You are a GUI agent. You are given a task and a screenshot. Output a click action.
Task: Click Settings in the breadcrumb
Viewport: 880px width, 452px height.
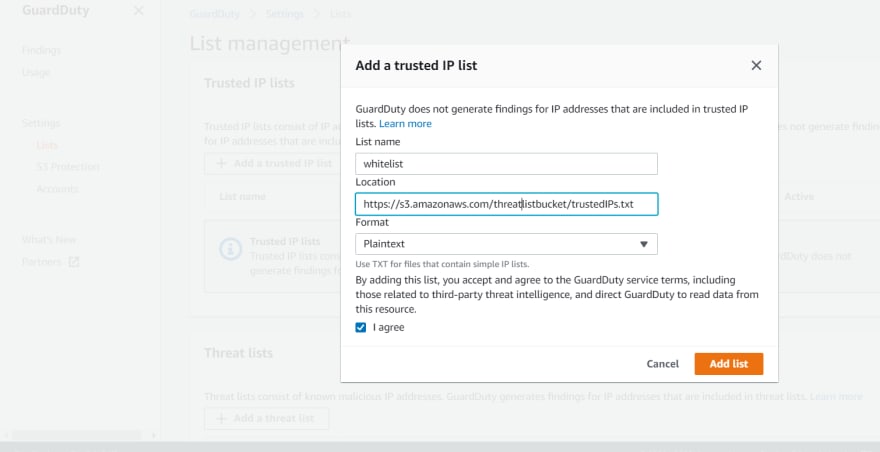[x=285, y=14]
